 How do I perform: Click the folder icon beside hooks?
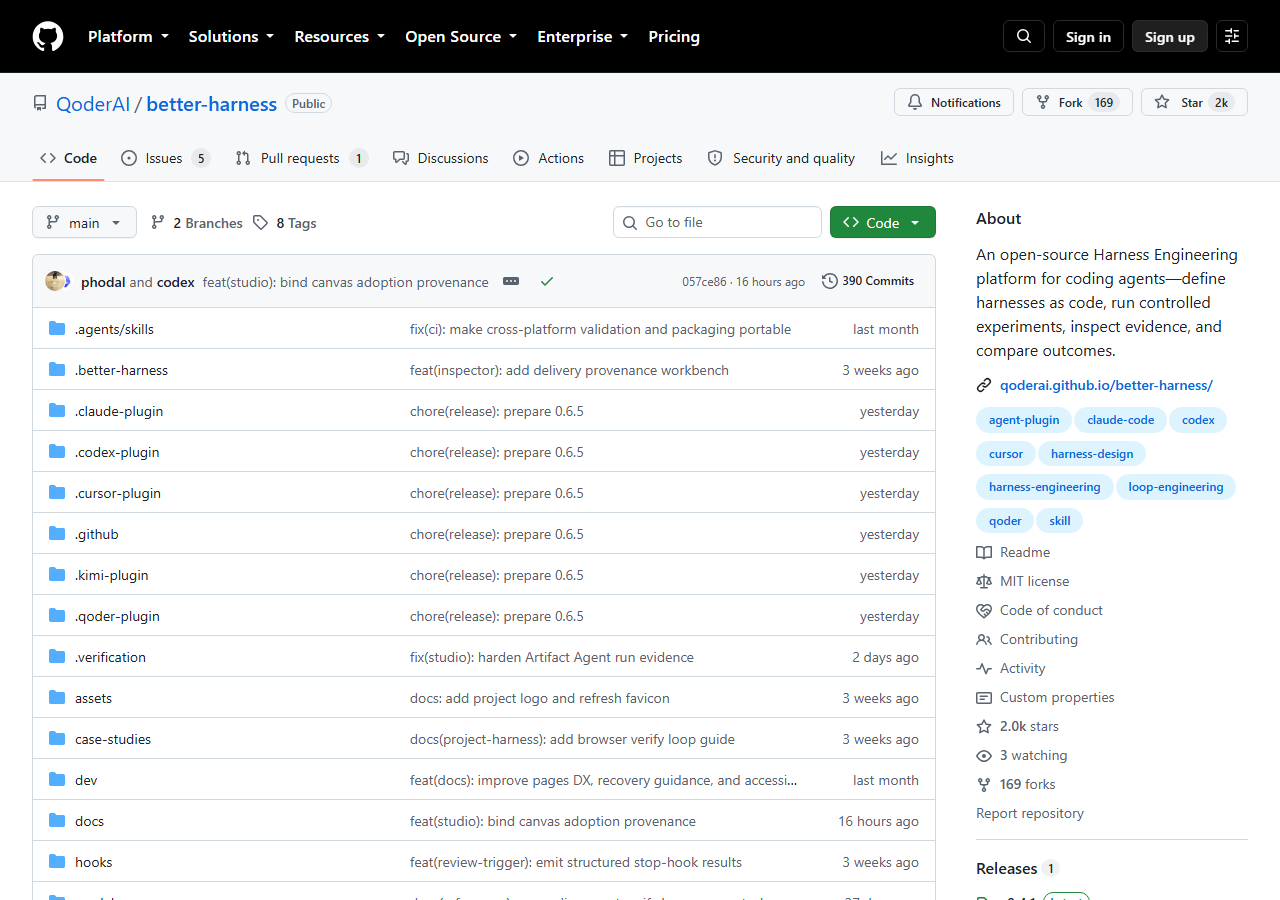[57, 862]
